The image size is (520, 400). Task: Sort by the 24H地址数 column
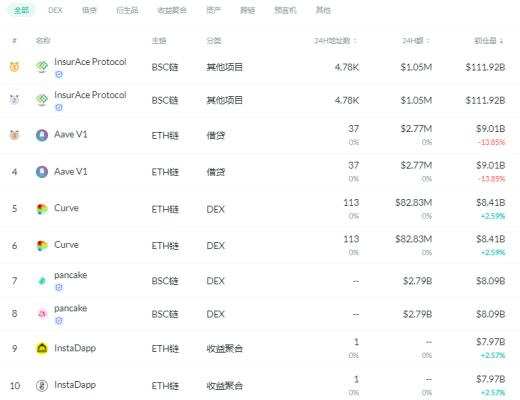click(335, 41)
